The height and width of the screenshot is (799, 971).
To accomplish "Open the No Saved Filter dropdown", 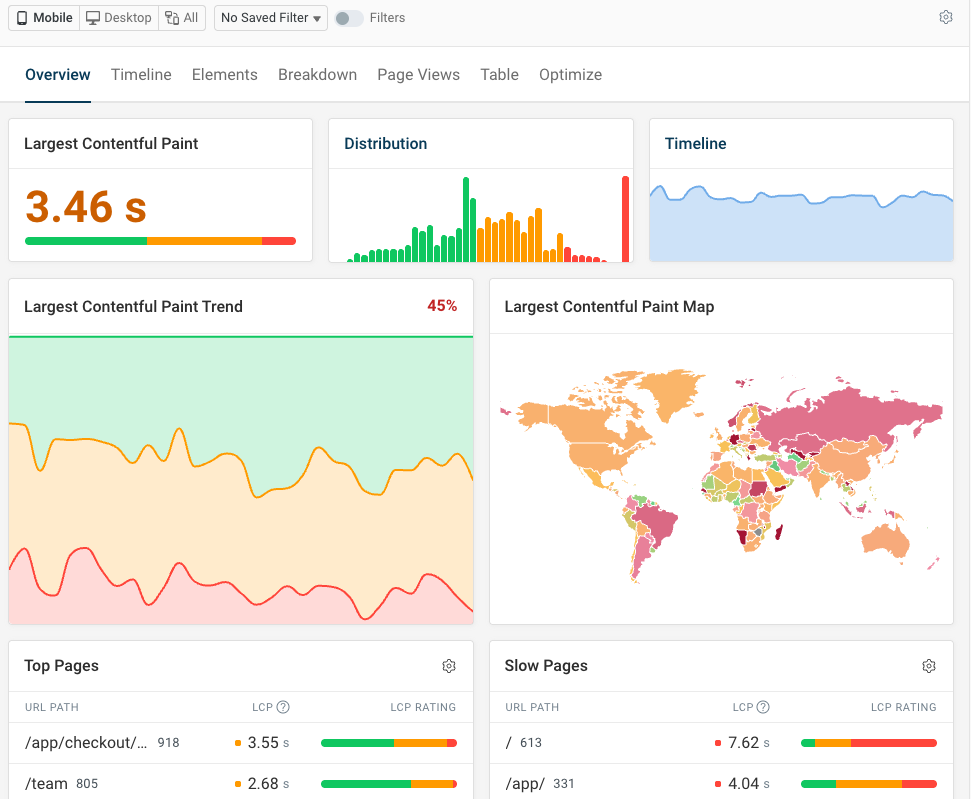I will click(264, 17).
